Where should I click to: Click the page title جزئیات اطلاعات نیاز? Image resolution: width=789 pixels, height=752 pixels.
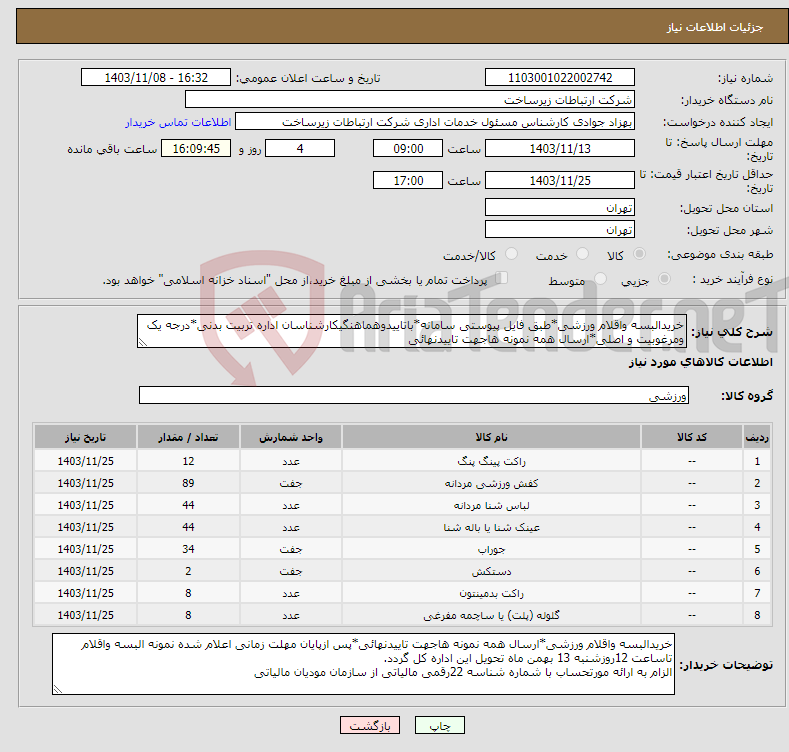(x=715, y=27)
